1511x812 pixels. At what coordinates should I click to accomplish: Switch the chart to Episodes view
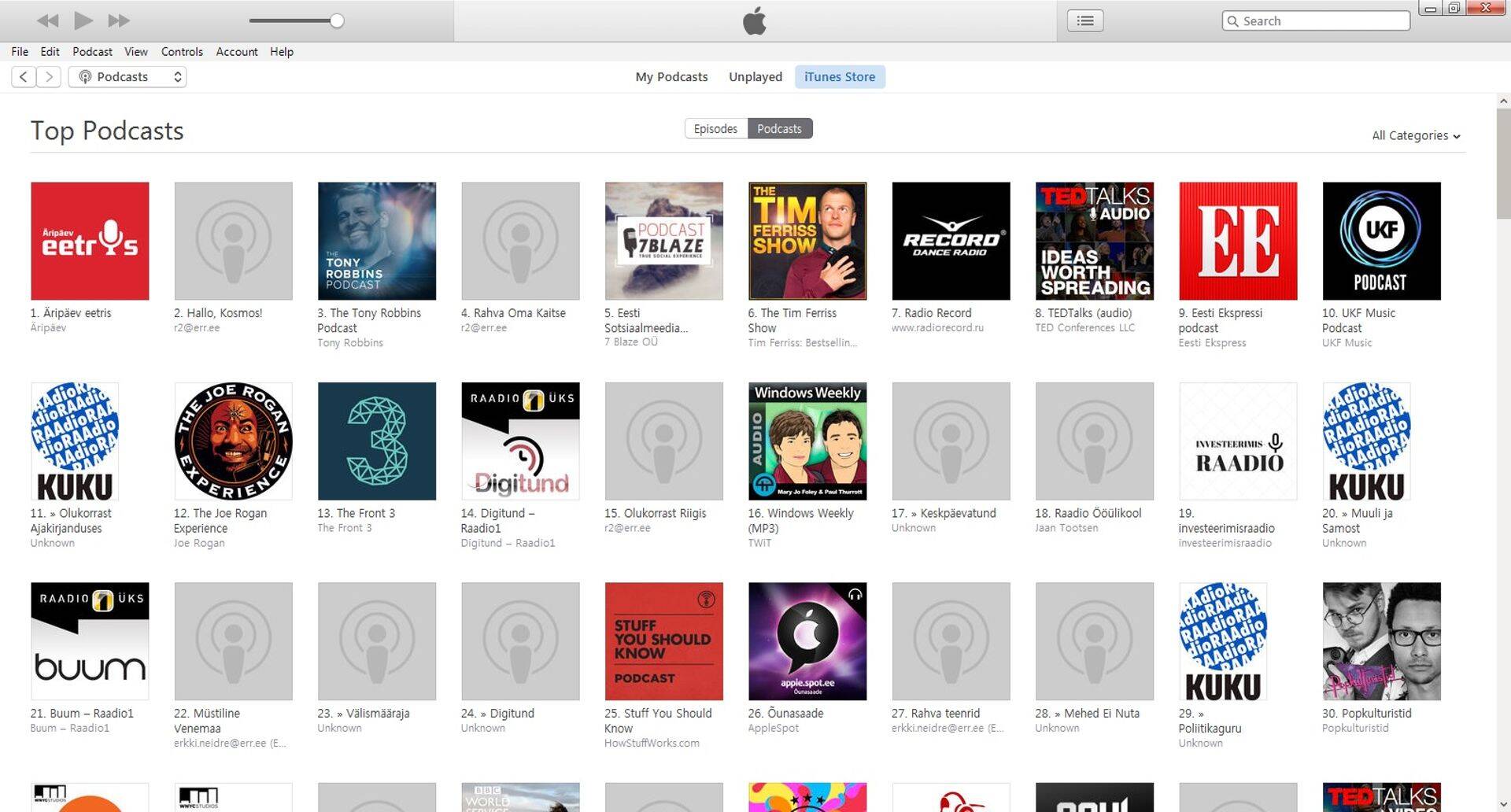click(715, 128)
